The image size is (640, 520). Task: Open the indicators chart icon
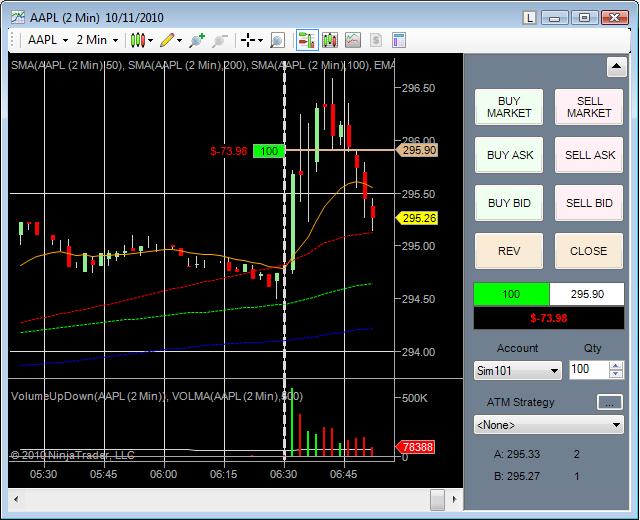[x=353, y=40]
